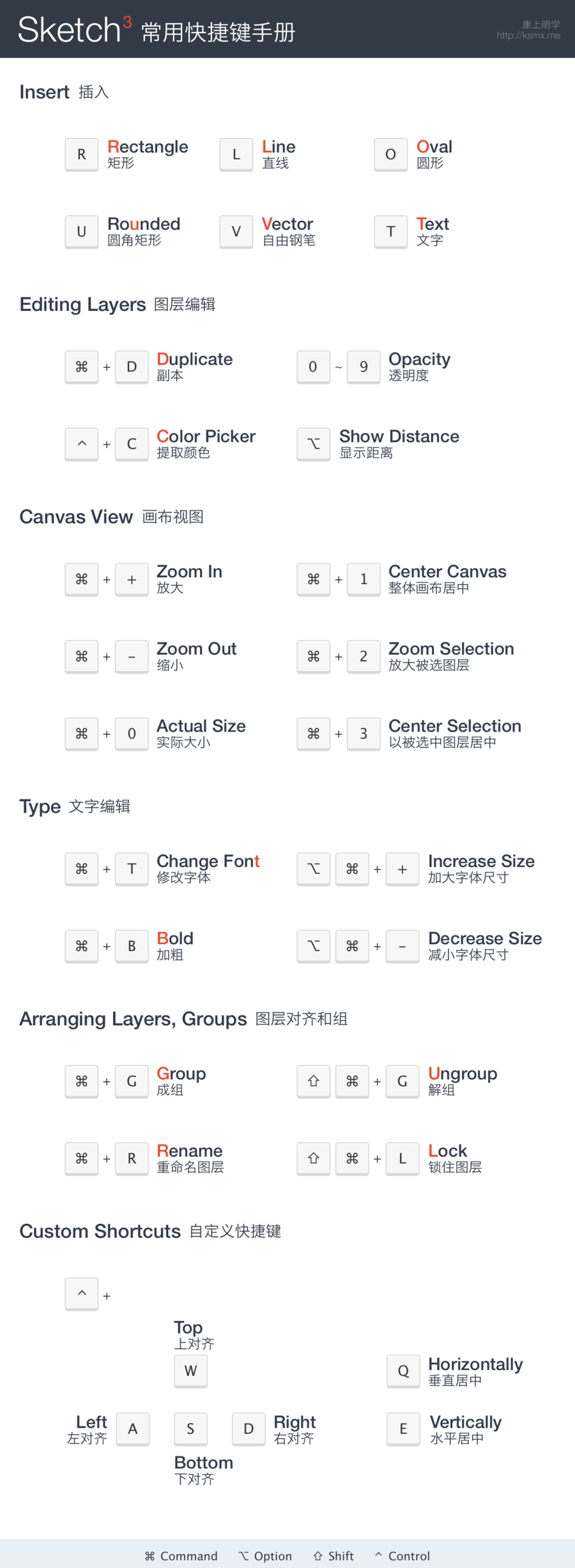Click the W key under Top
The width and height of the screenshot is (575, 1568).
(191, 1370)
